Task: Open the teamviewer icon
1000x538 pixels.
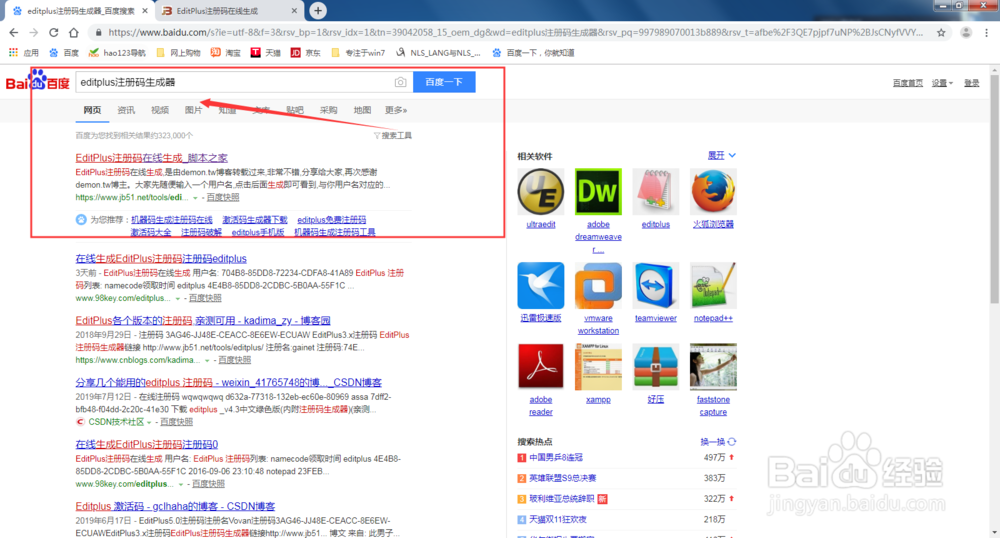Action: point(656,285)
